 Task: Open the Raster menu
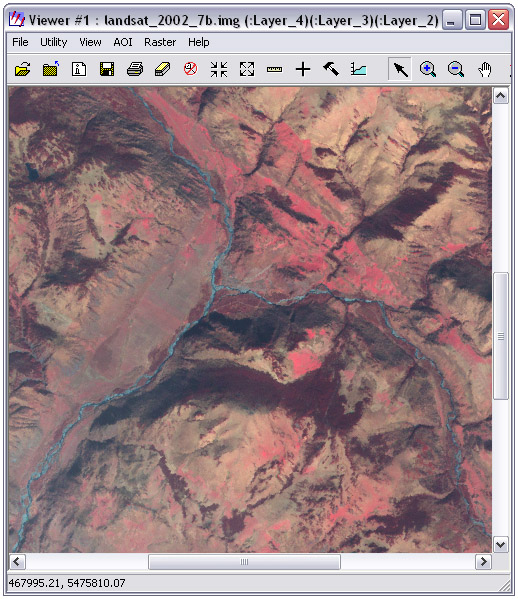click(x=160, y=42)
